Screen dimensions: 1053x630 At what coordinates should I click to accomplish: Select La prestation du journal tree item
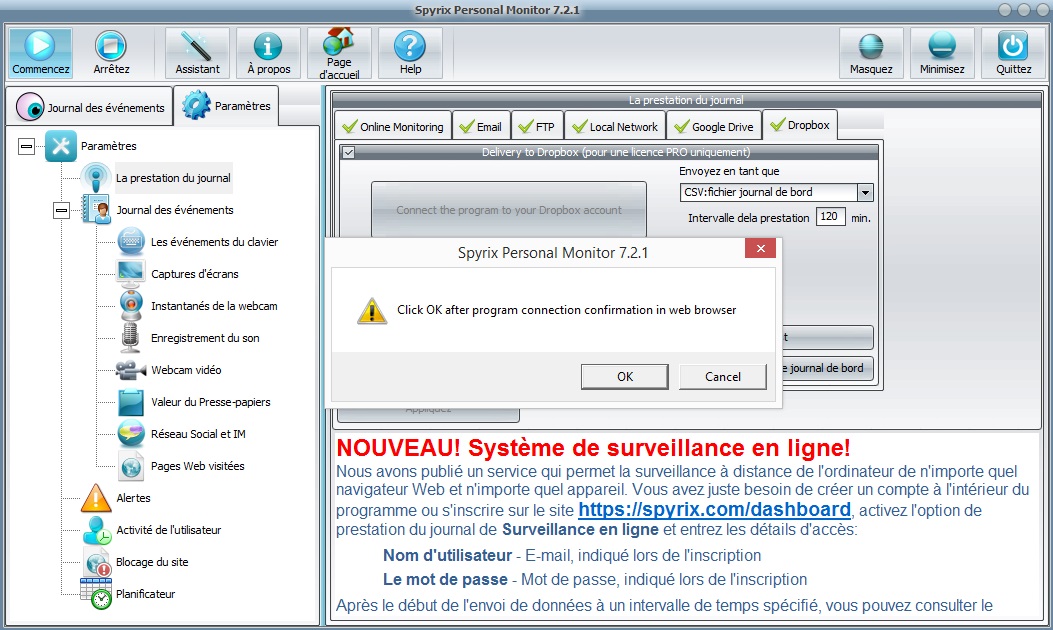tap(173, 178)
